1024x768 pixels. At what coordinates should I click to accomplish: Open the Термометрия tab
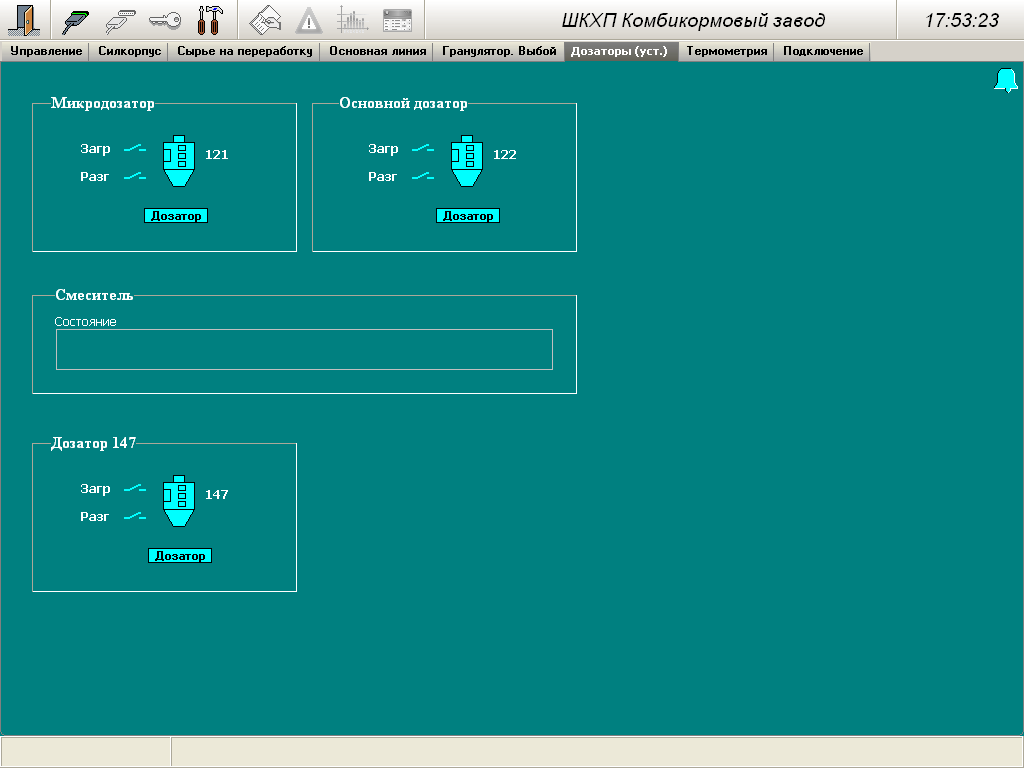[x=726, y=51]
